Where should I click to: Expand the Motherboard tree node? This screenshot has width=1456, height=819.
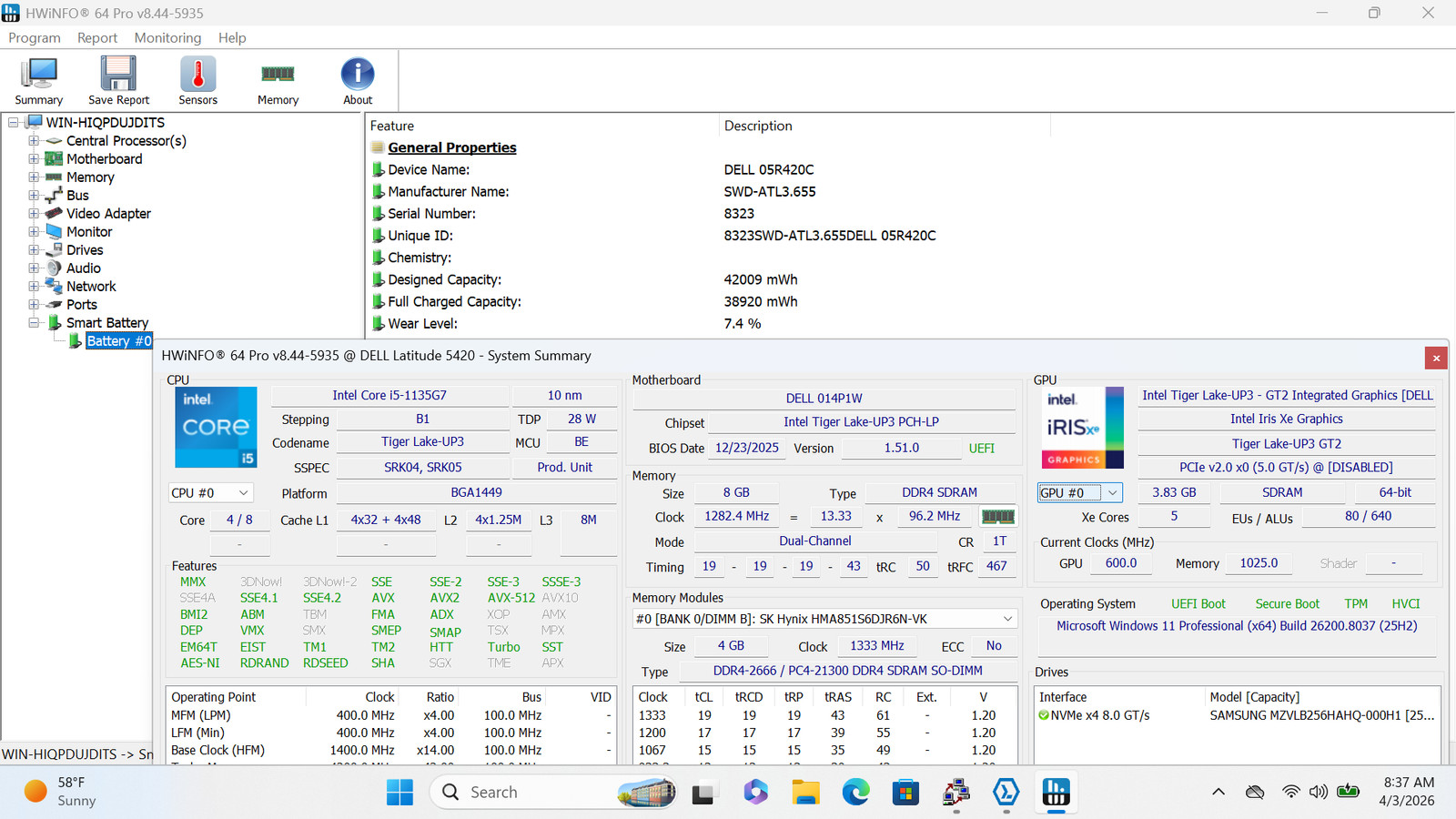[x=34, y=159]
